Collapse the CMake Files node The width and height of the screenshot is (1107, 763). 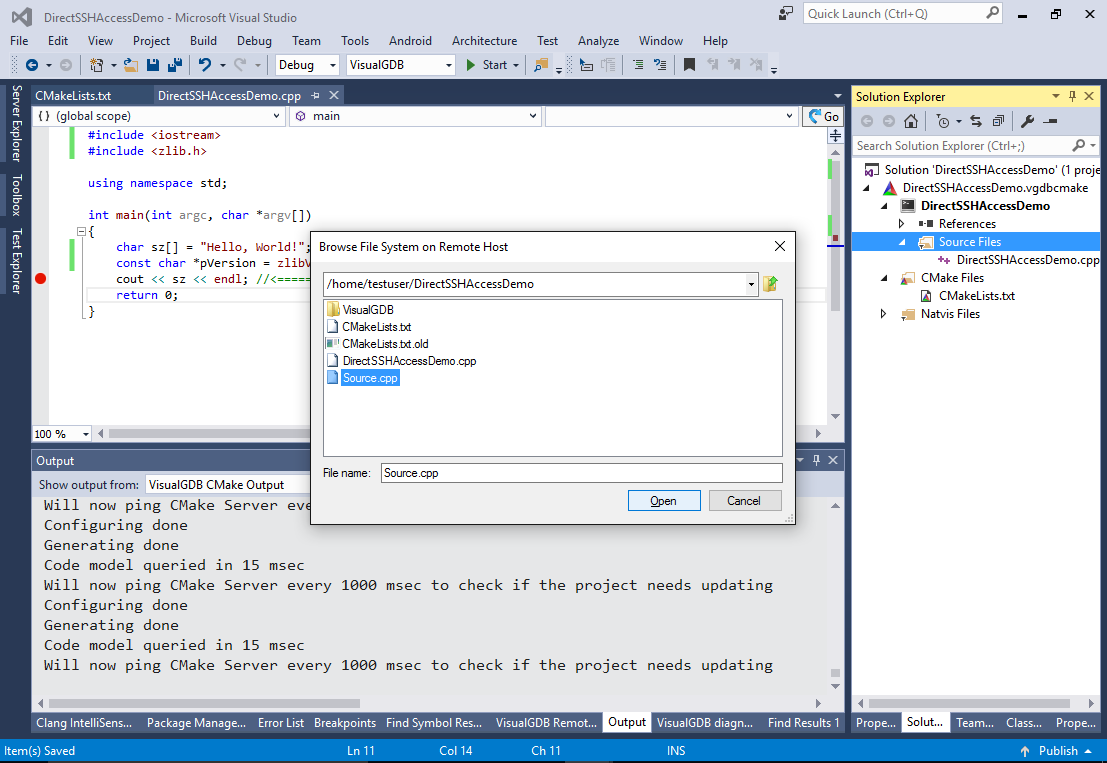pyautogui.click(x=884, y=278)
